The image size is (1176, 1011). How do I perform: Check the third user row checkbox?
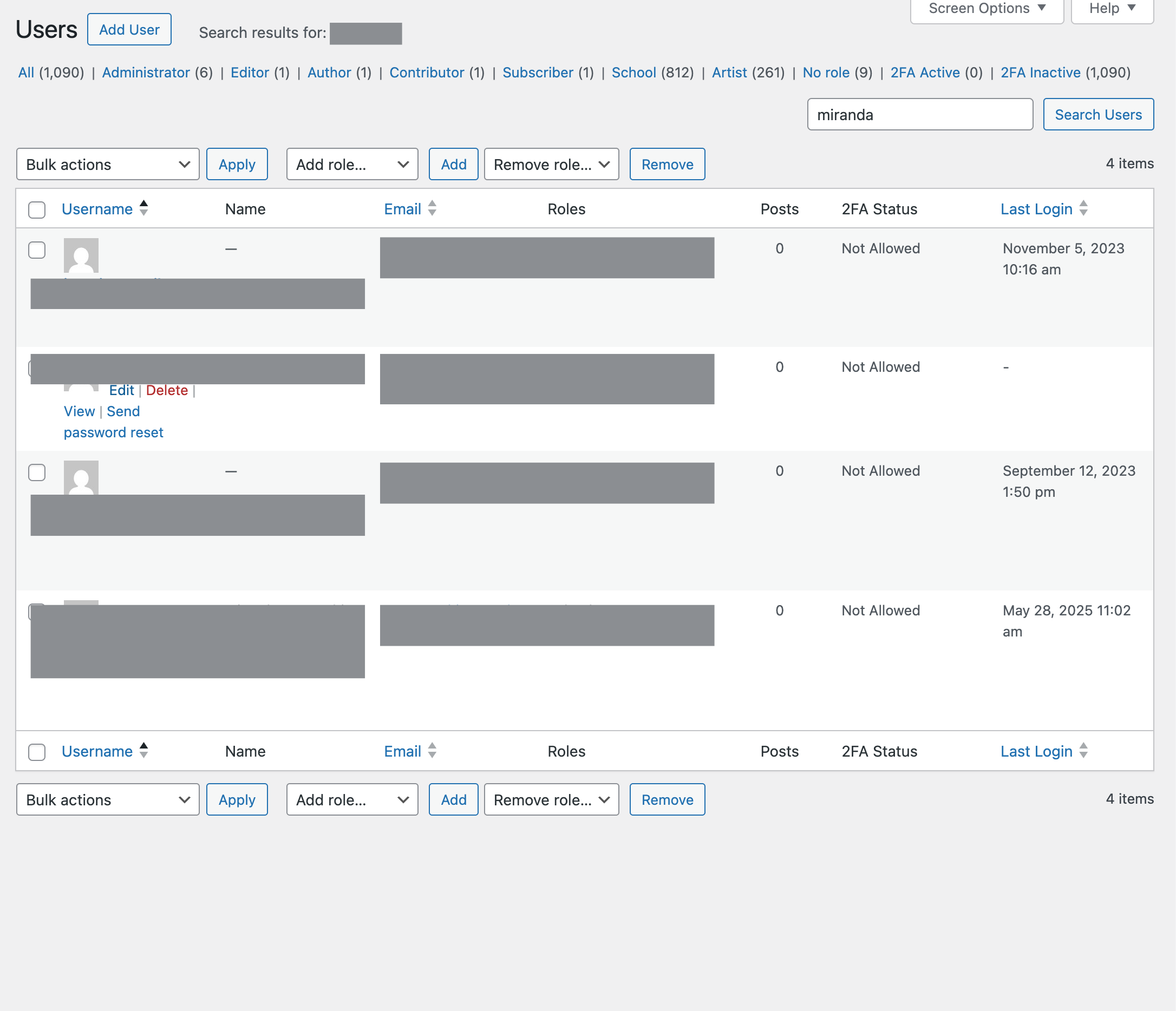click(x=37, y=472)
